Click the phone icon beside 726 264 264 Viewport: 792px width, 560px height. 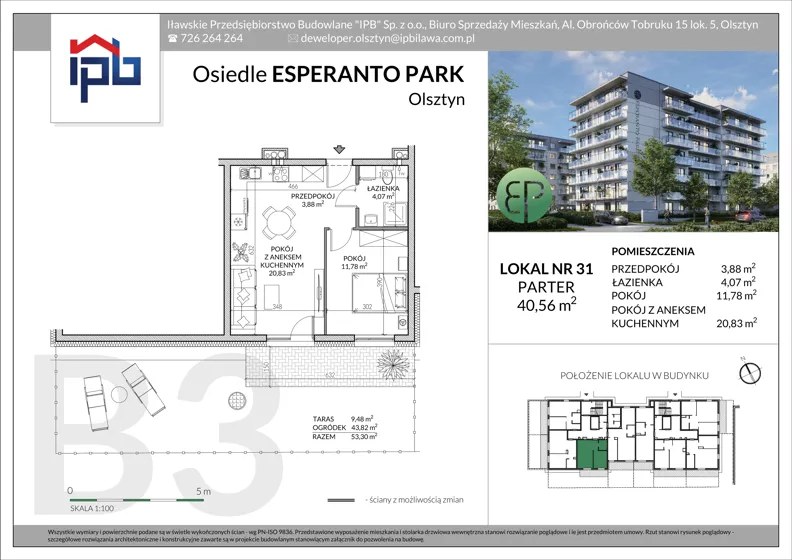click(x=173, y=38)
